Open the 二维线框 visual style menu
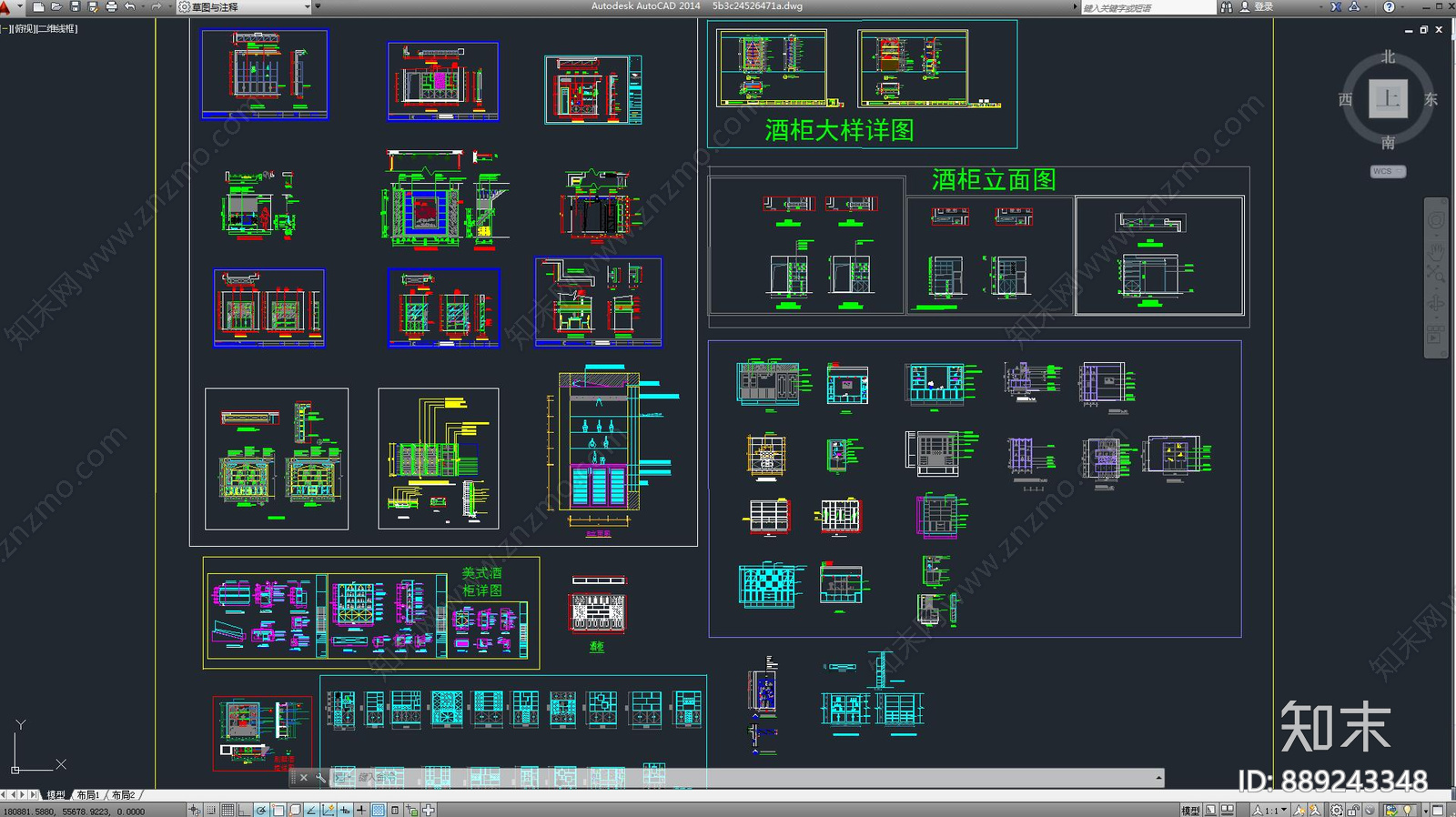The width and height of the screenshot is (1456, 817). click(56, 28)
